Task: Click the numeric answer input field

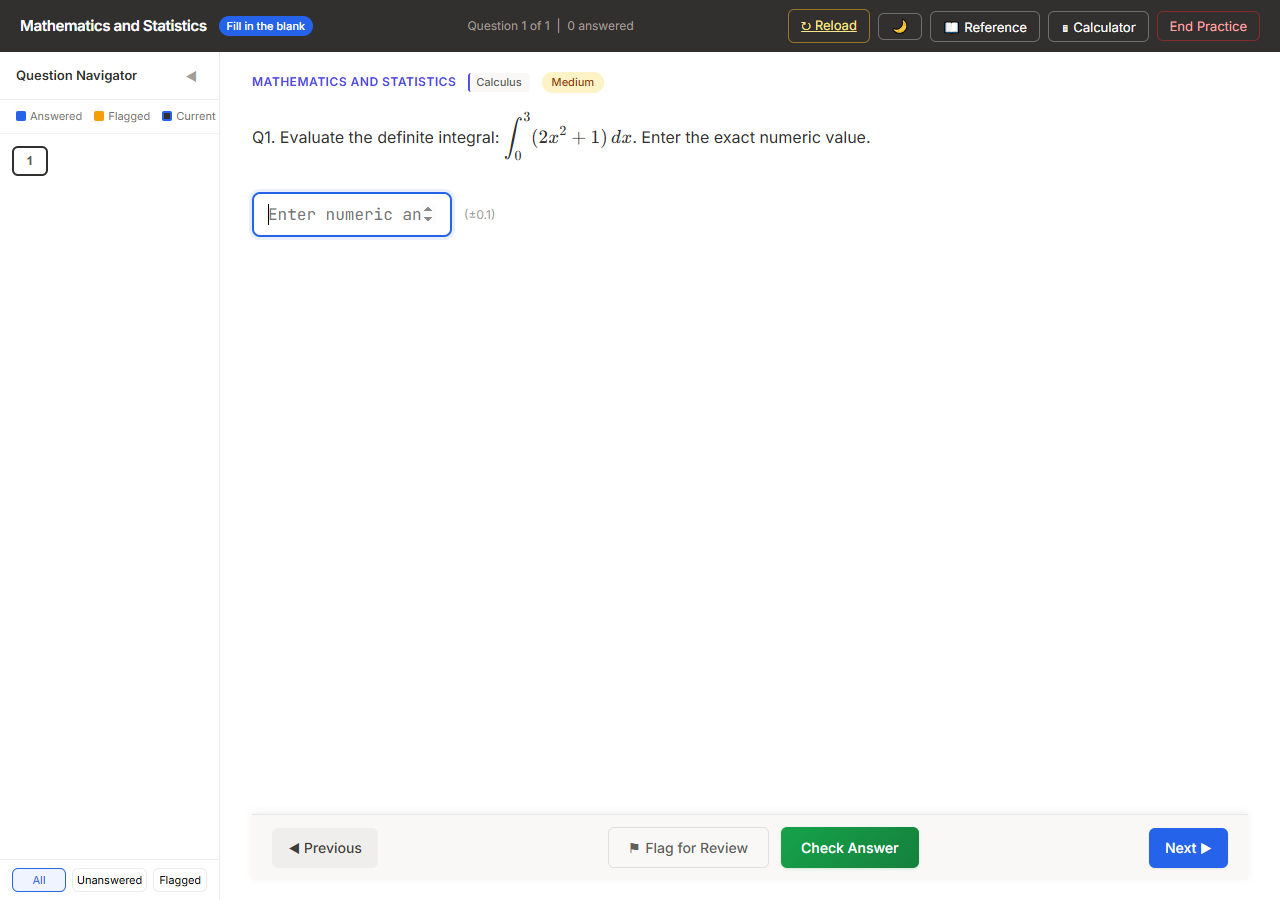Action: [352, 214]
